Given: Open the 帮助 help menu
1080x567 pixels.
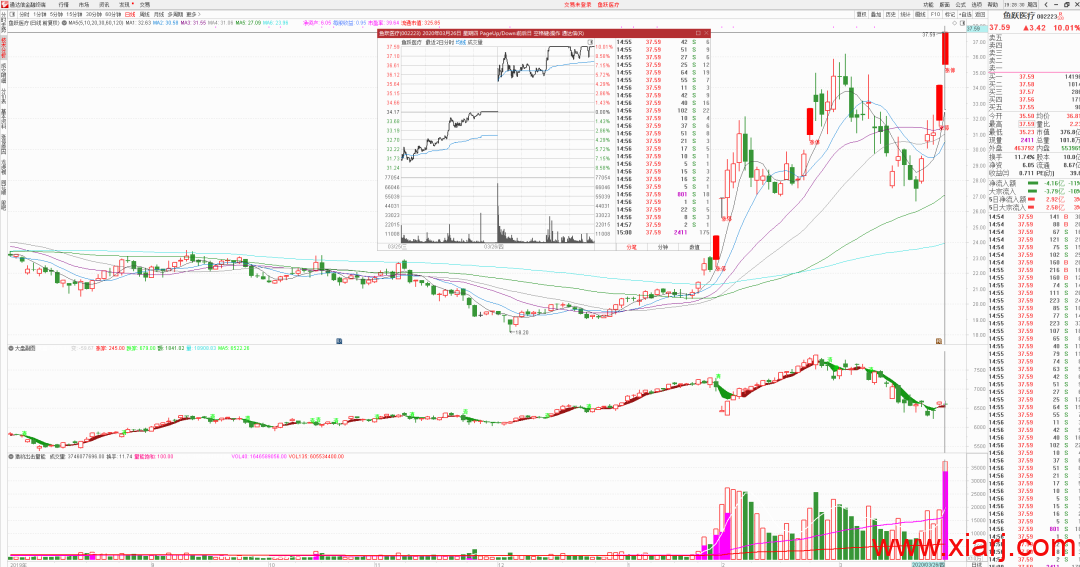Looking at the screenshot, I should [x=993, y=4].
